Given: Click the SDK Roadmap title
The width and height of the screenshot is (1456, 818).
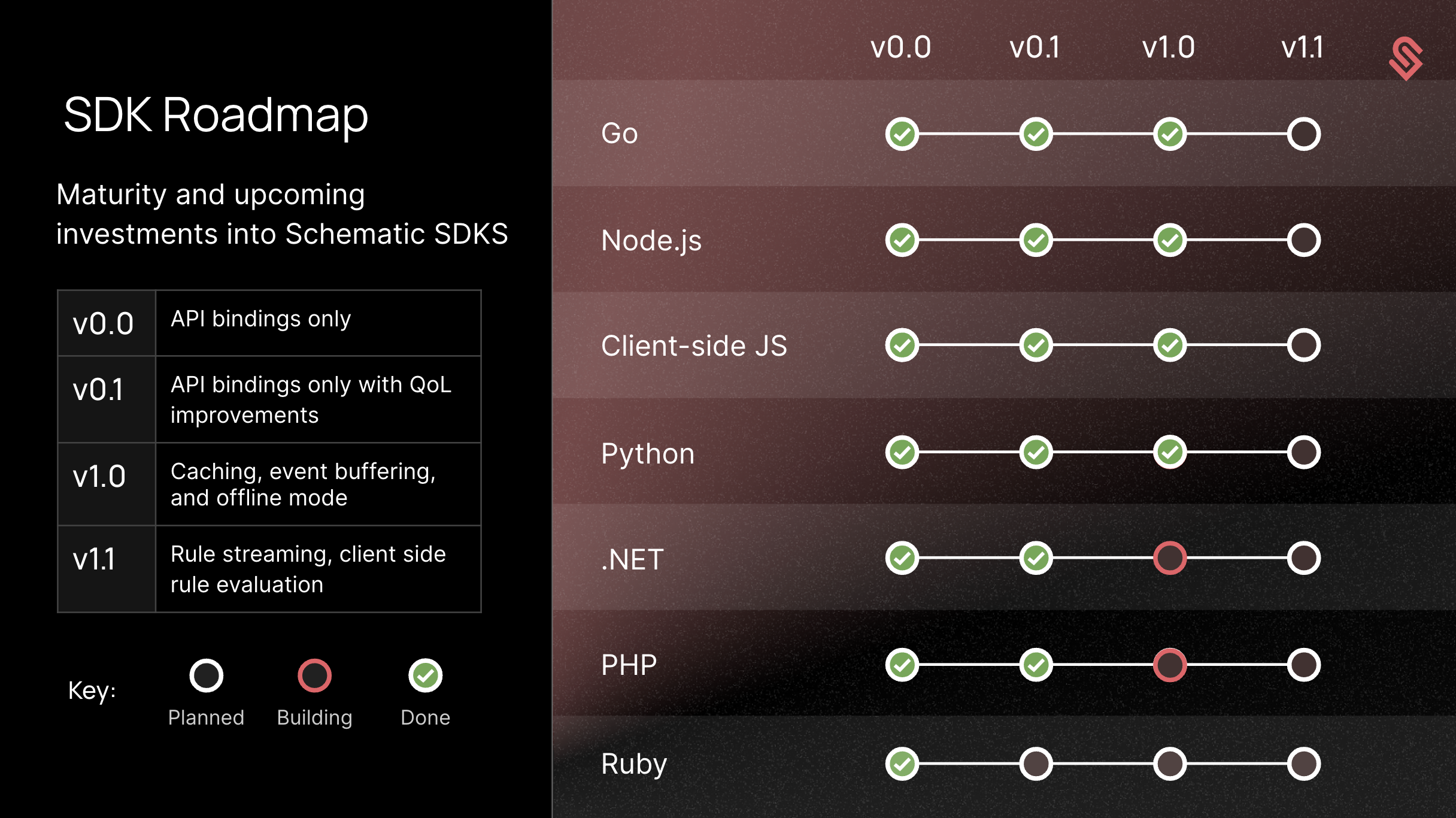Looking at the screenshot, I should coord(216,114).
